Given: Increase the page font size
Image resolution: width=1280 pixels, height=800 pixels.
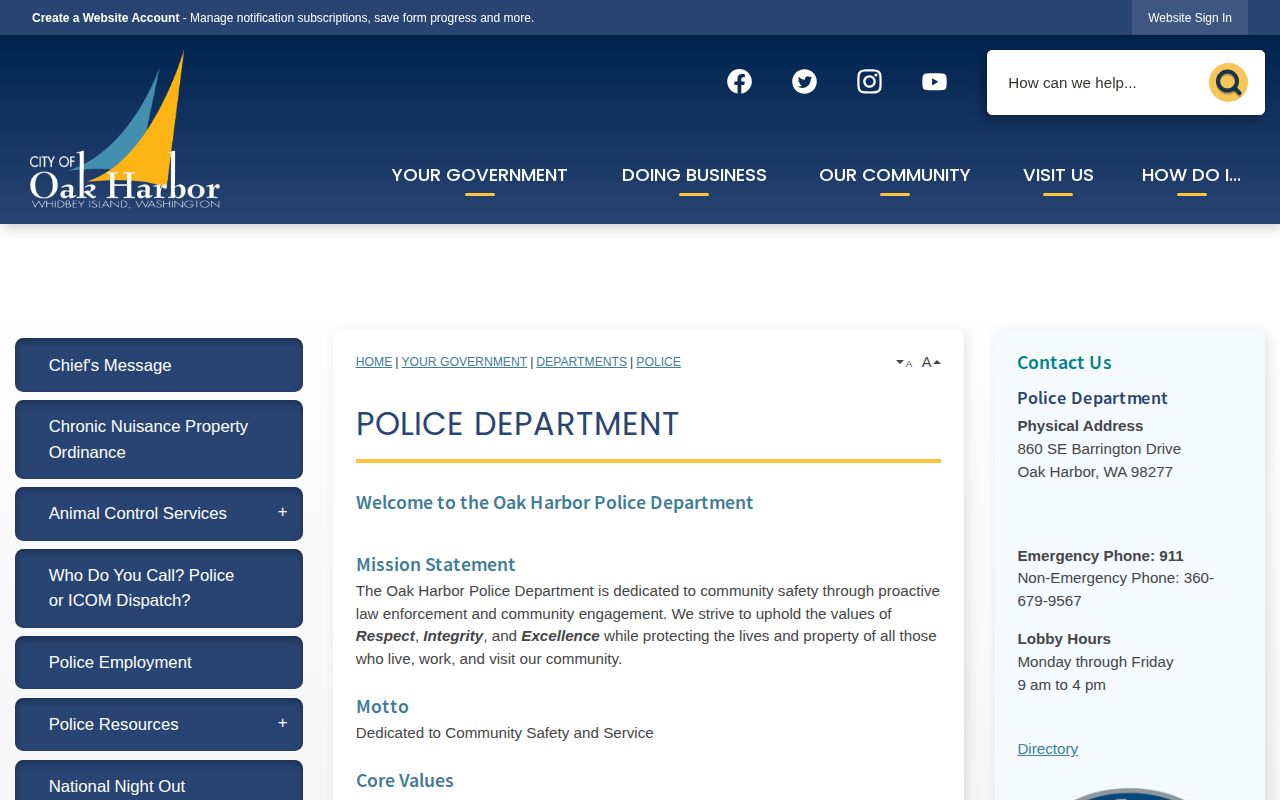Looking at the screenshot, I should click(x=931, y=362).
